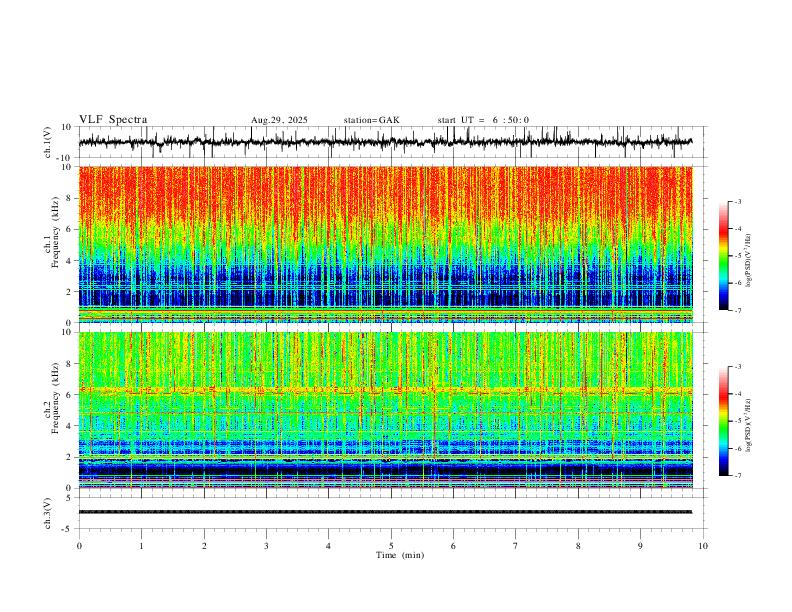Select the "start UT = 6:50:0" text
This screenshot has height=612, width=792.
click(483, 120)
